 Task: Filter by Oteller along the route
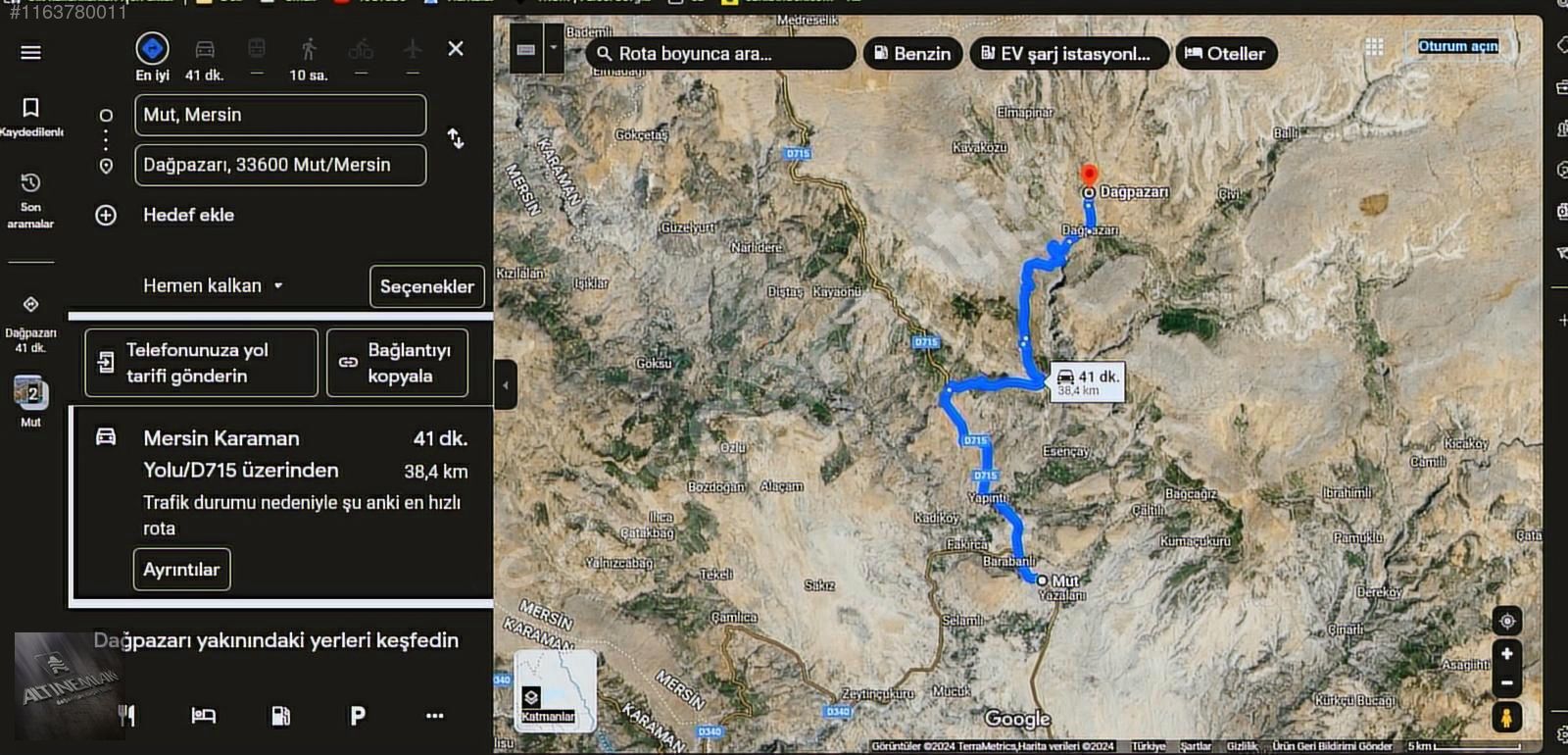coord(1226,53)
